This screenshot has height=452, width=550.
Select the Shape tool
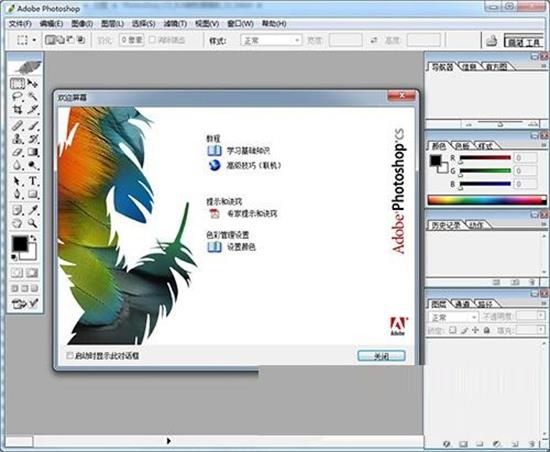point(33,194)
